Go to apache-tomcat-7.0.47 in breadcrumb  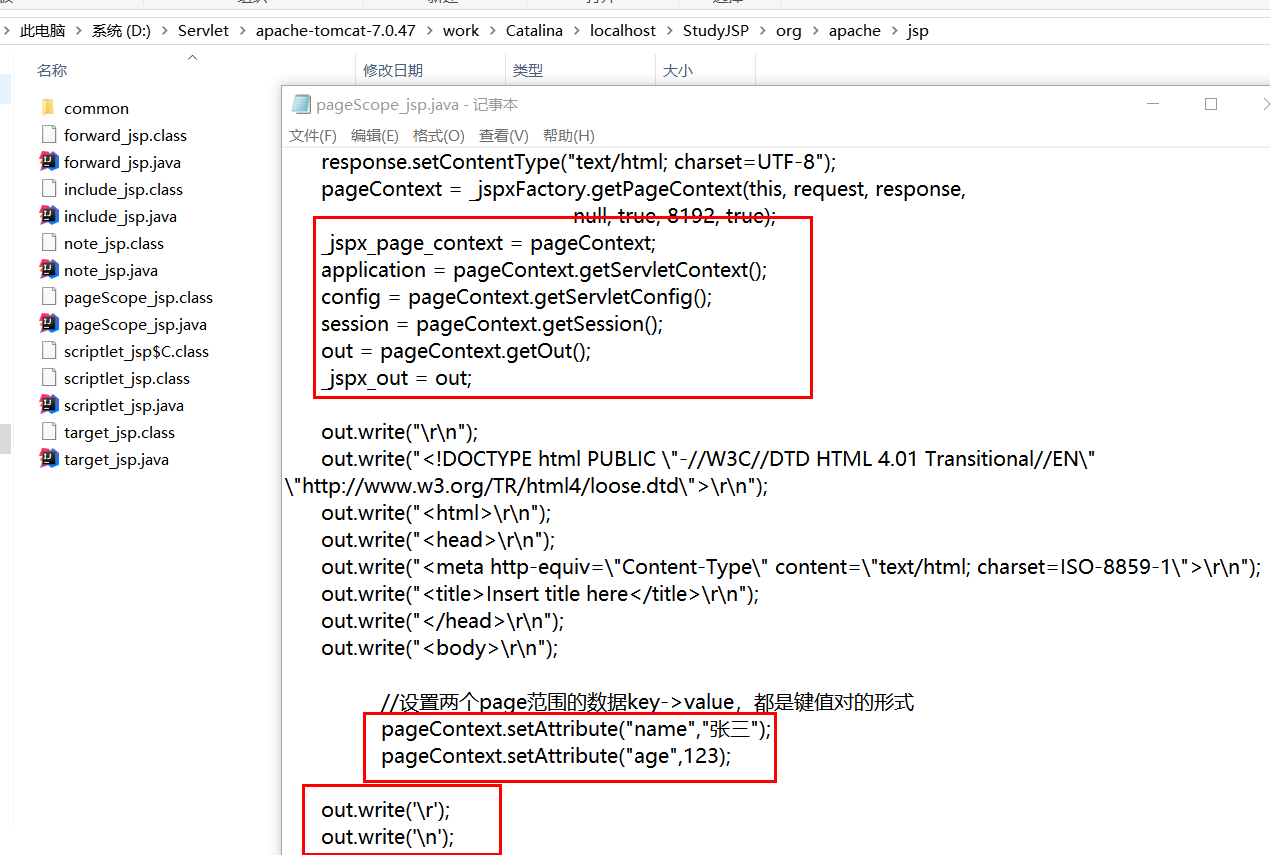tap(336, 31)
